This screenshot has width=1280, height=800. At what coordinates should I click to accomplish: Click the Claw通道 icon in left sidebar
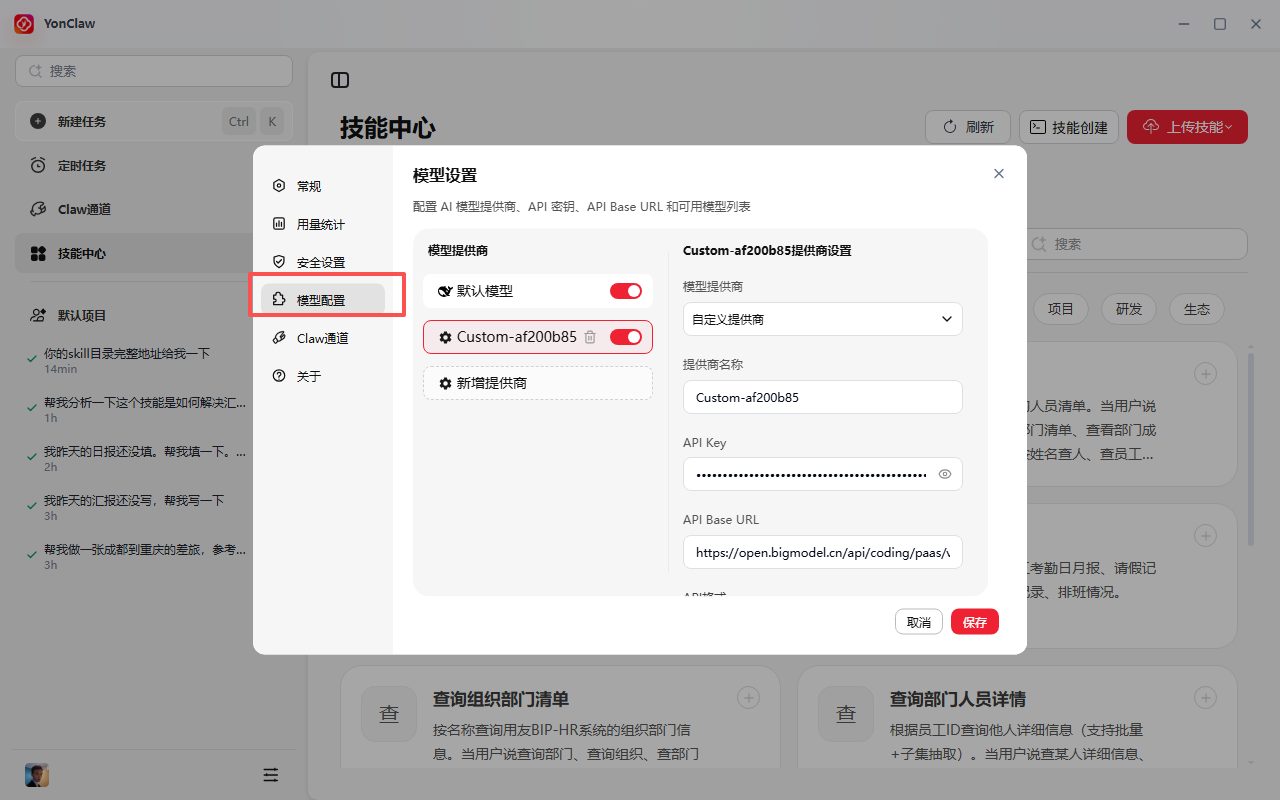38,209
